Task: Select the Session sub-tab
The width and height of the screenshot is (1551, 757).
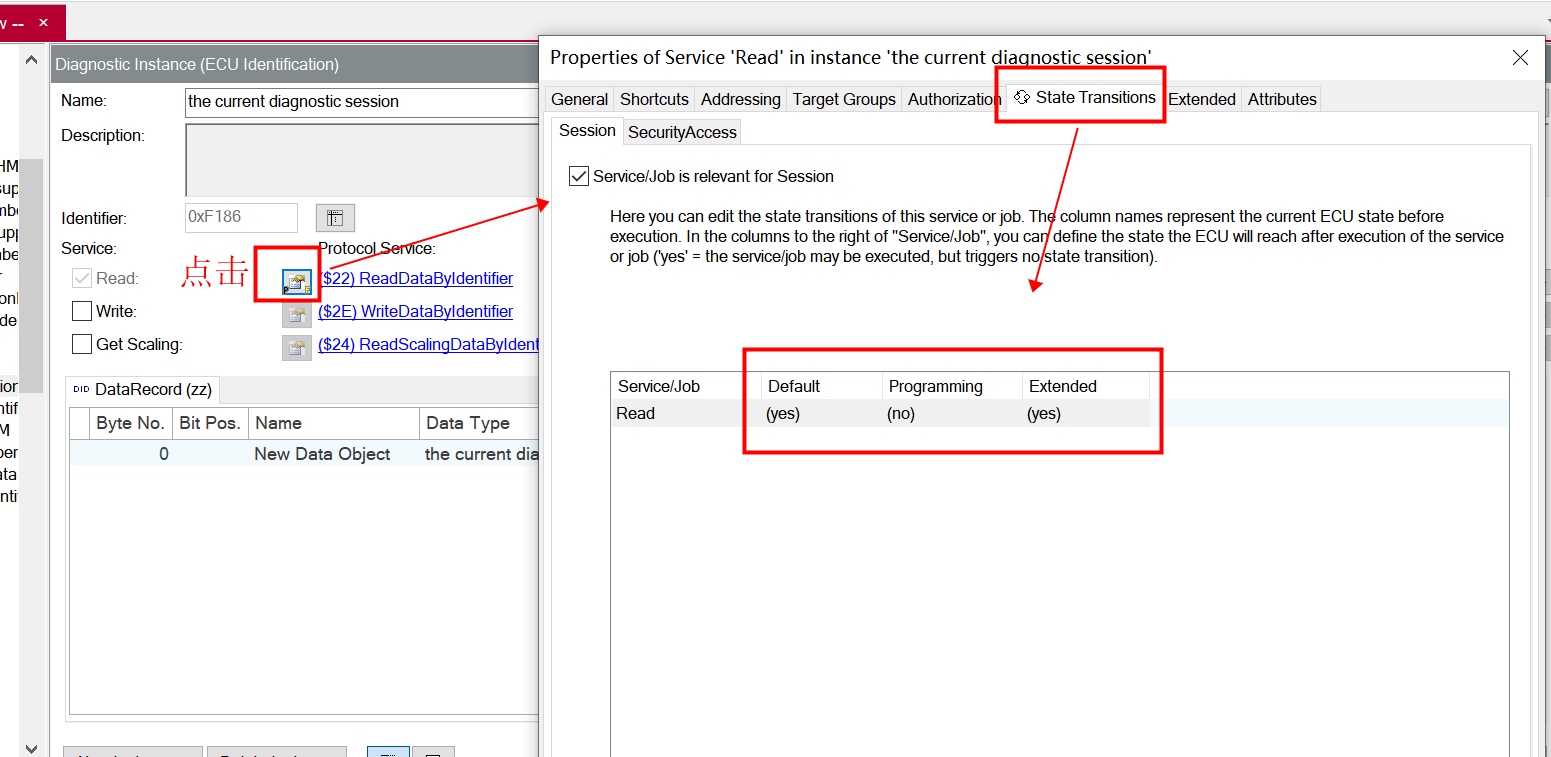Action: [587, 130]
